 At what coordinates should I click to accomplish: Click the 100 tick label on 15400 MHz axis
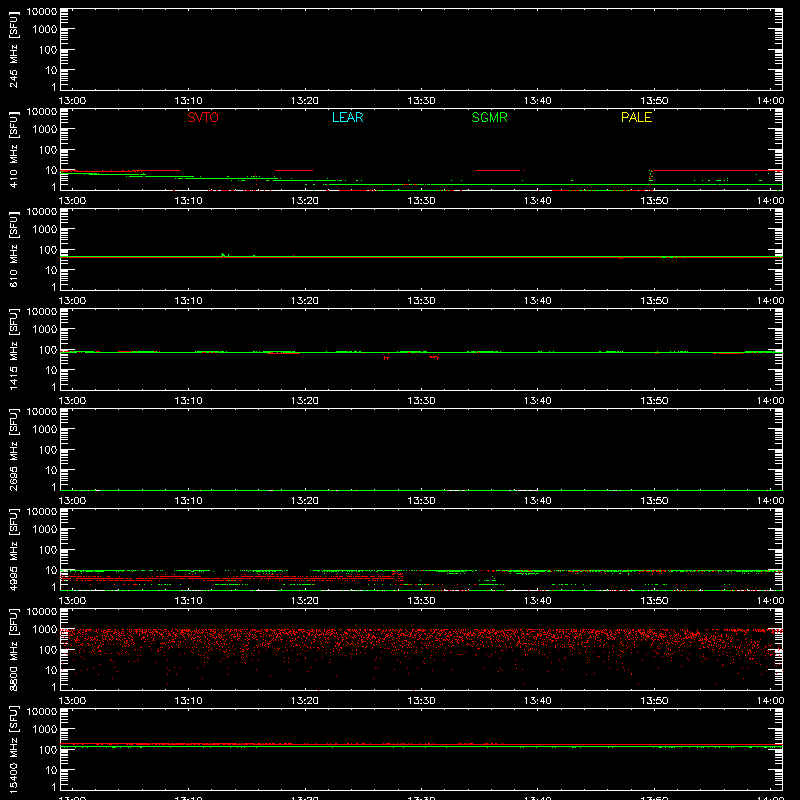point(48,750)
